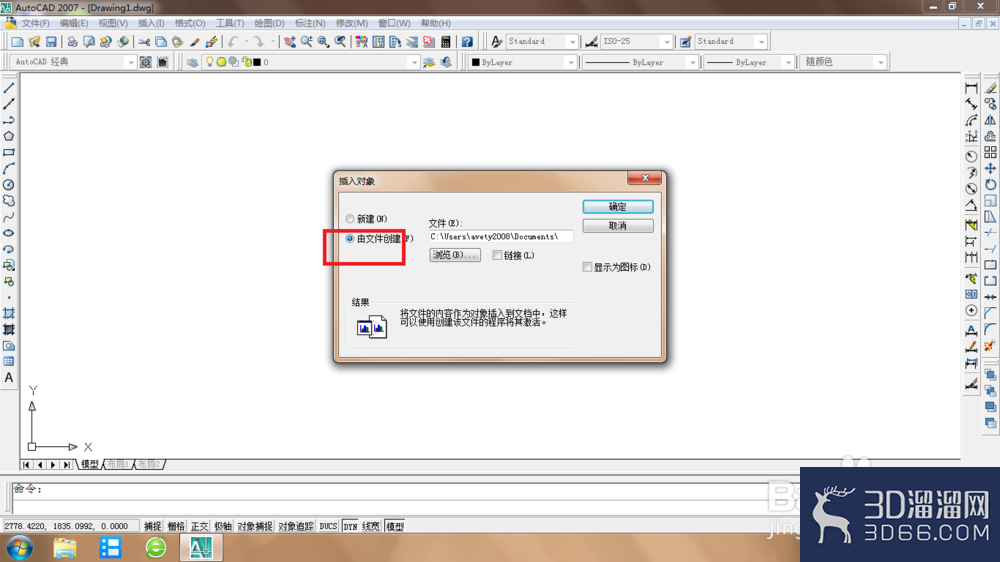
Task: Click the Table Style icon
Action: pyautogui.click(x=685, y=41)
